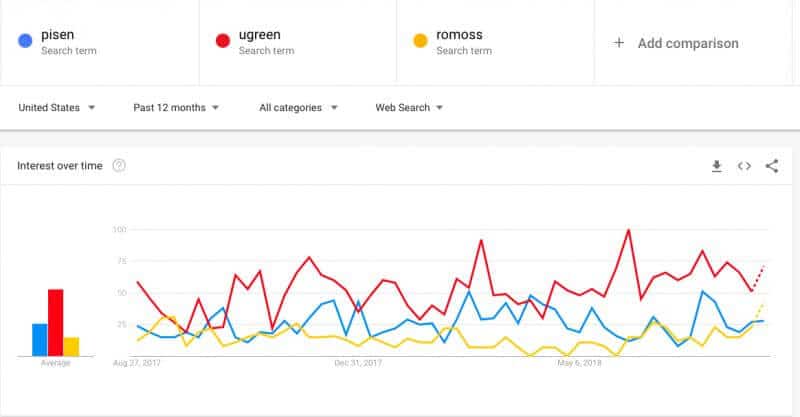Viewport: 800px width, 417px height.
Task: Share the interest over time chart
Action: click(x=772, y=166)
